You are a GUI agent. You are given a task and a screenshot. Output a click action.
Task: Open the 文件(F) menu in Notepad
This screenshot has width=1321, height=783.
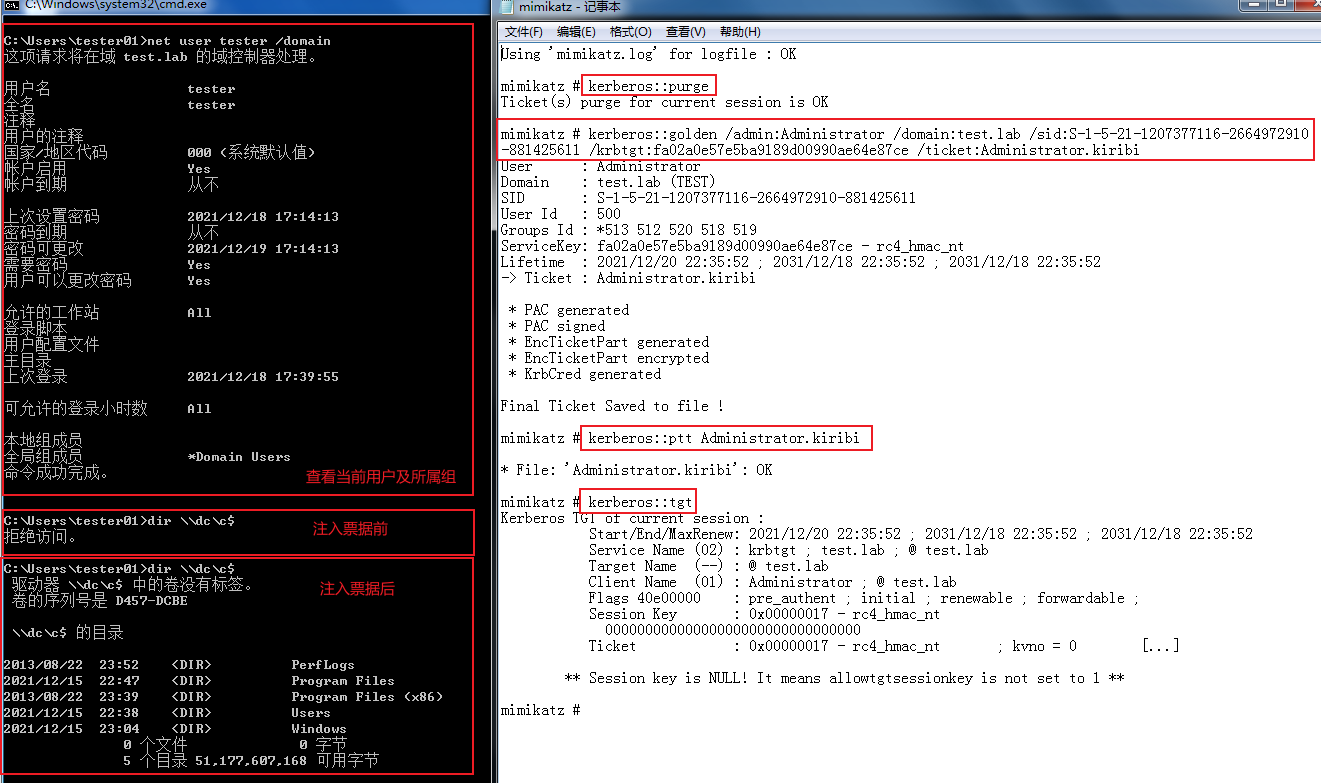[524, 32]
